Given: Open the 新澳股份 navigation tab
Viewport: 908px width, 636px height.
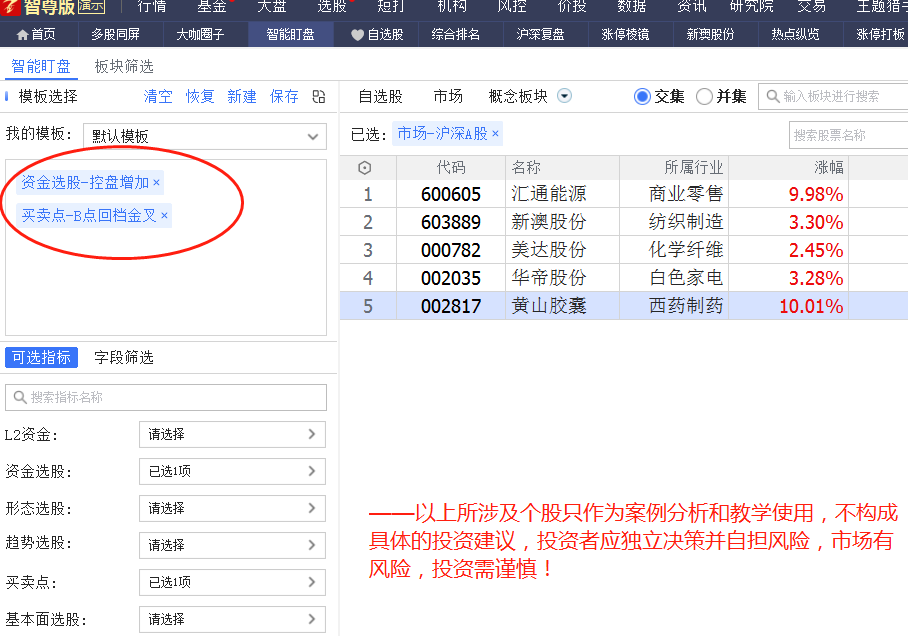Looking at the screenshot, I should (710, 35).
